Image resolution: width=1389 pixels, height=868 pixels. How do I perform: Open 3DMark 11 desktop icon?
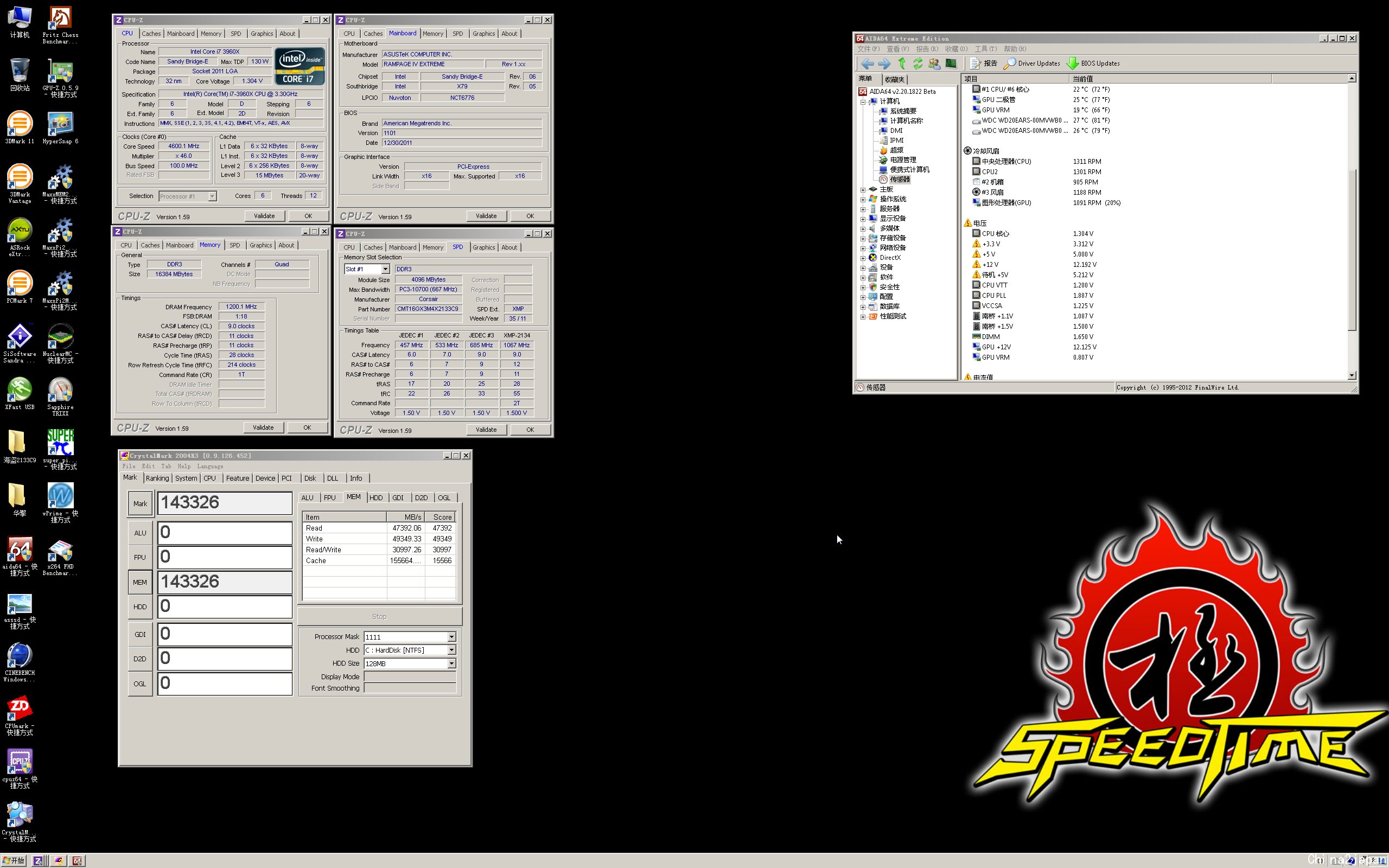point(20,127)
